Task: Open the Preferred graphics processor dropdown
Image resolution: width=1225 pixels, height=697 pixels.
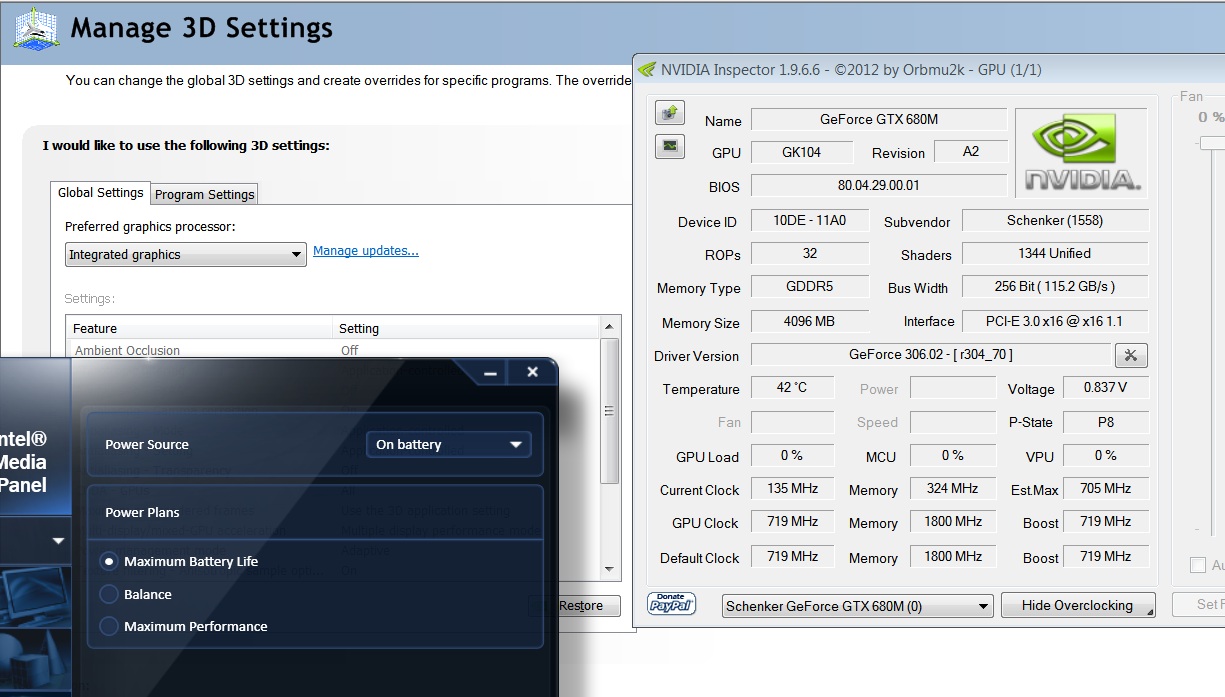Action: pos(185,254)
